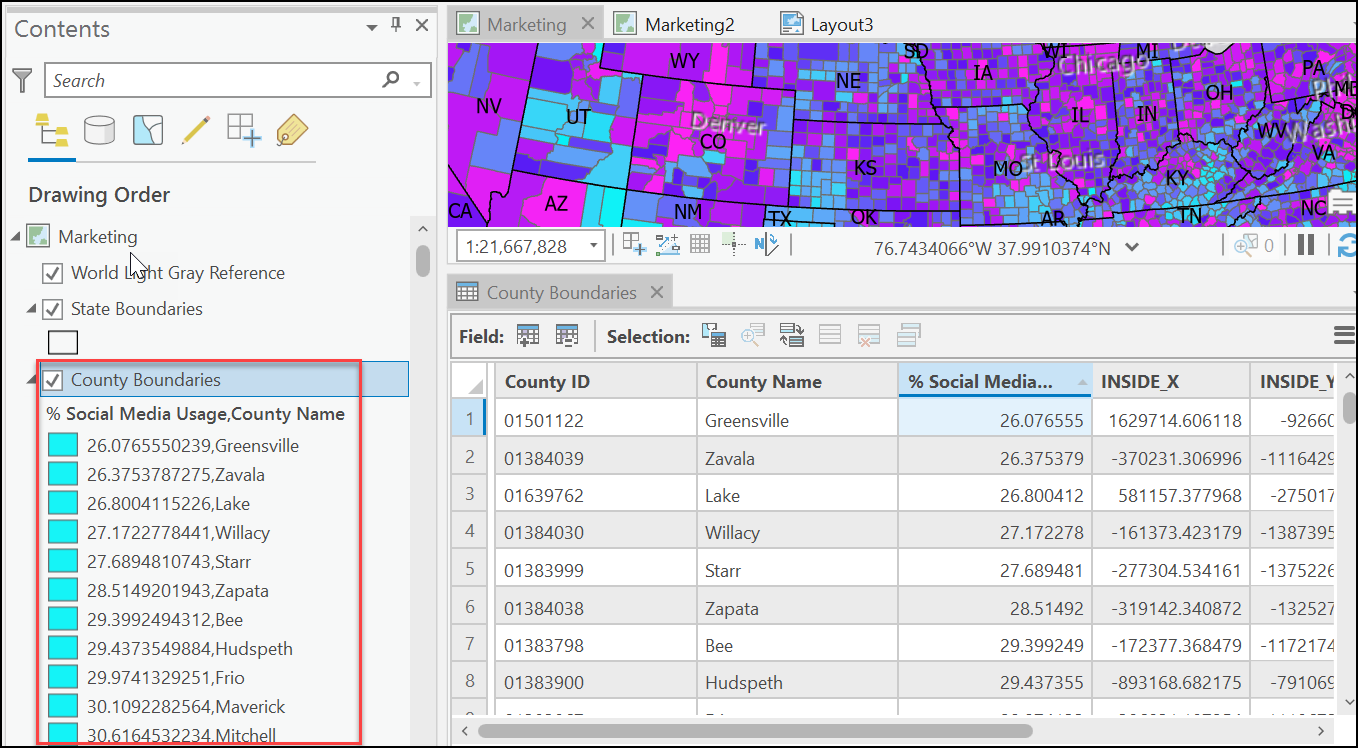Click Delete Selection icon in table
This screenshot has width=1358, height=748.
point(869,336)
